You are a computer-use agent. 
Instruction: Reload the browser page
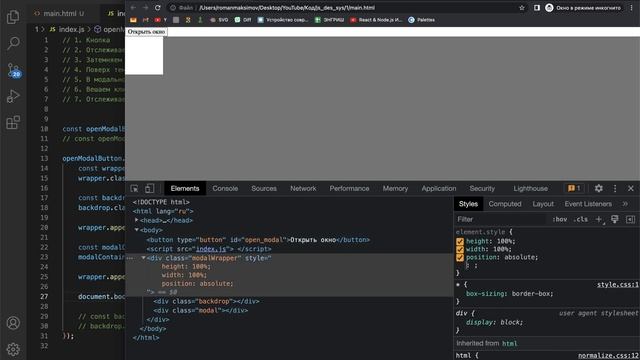[x=158, y=7]
